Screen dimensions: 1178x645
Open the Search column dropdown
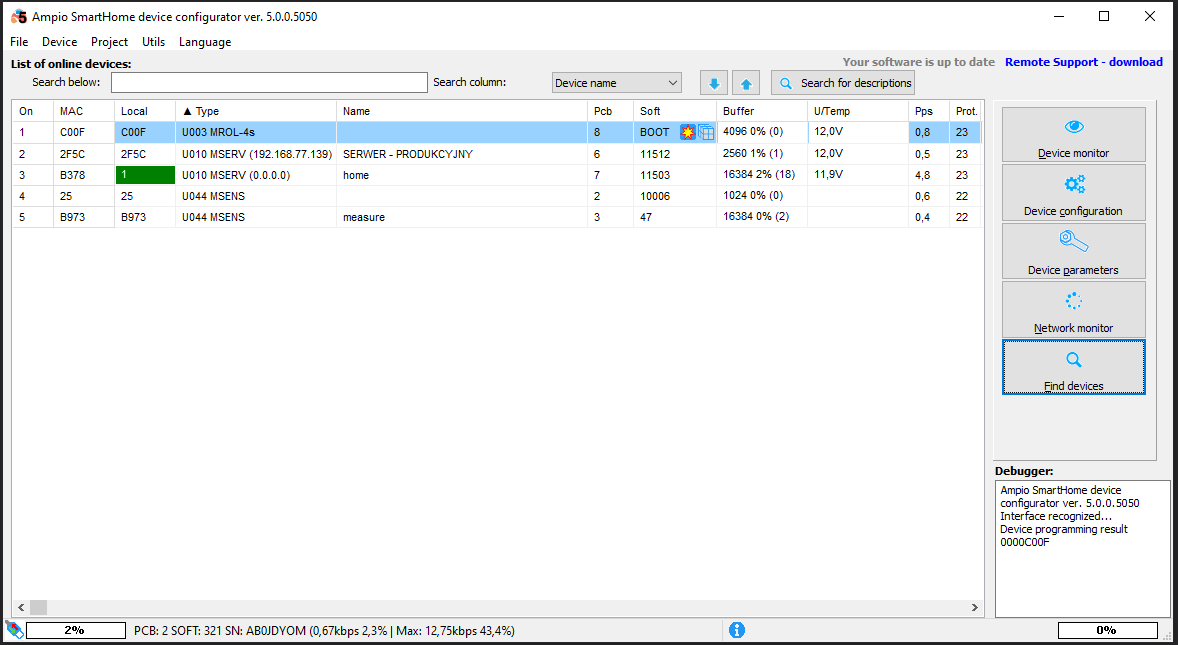[x=616, y=83]
